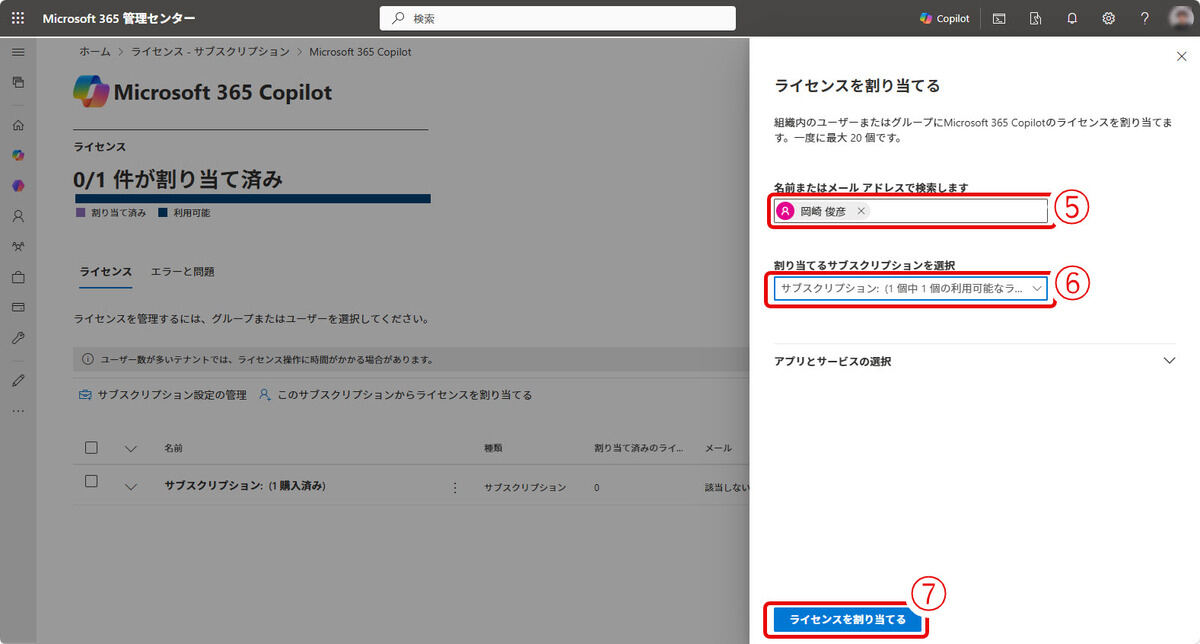Open the app launcher waffle icon
Viewport: 1200px width, 644px height.
(x=18, y=18)
